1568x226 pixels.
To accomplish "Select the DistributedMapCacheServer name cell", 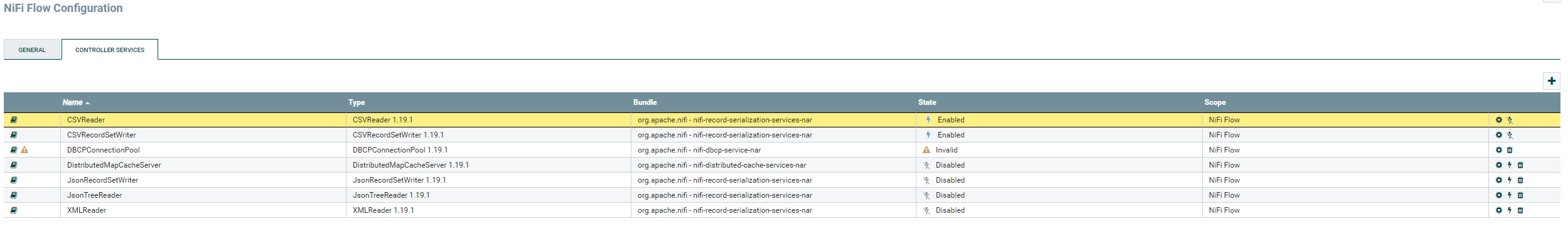I will point(203,165).
